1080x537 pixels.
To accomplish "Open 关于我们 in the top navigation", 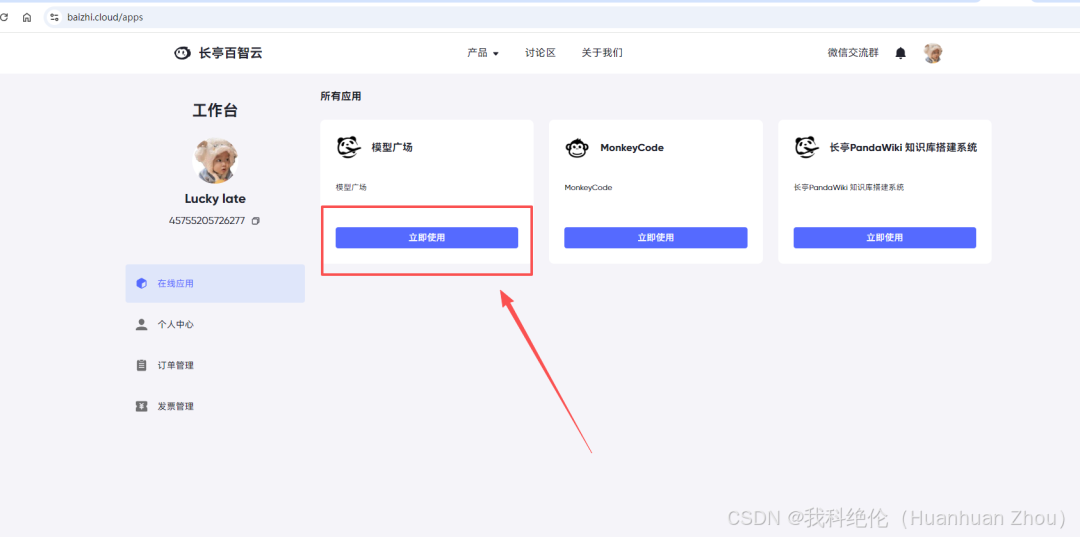I will [602, 53].
